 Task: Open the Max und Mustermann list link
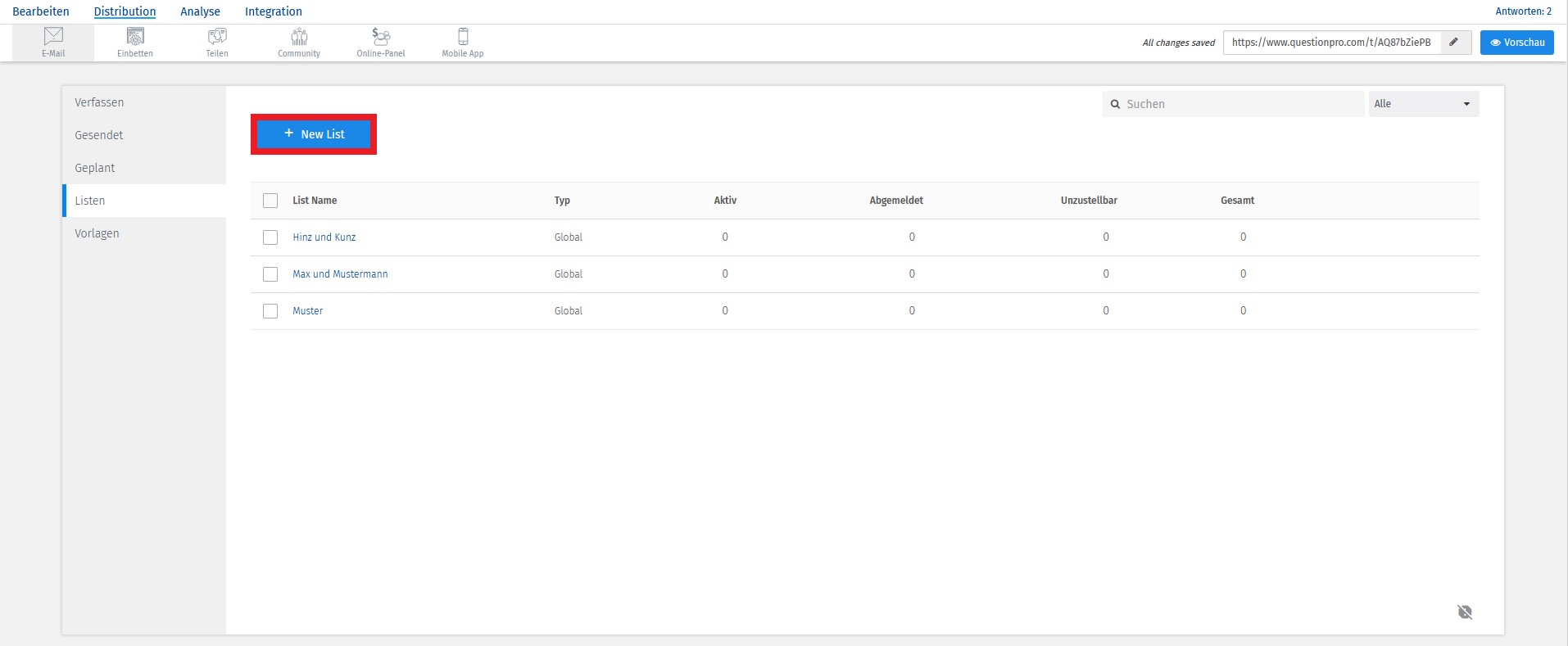pyautogui.click(x=340, y=274)
